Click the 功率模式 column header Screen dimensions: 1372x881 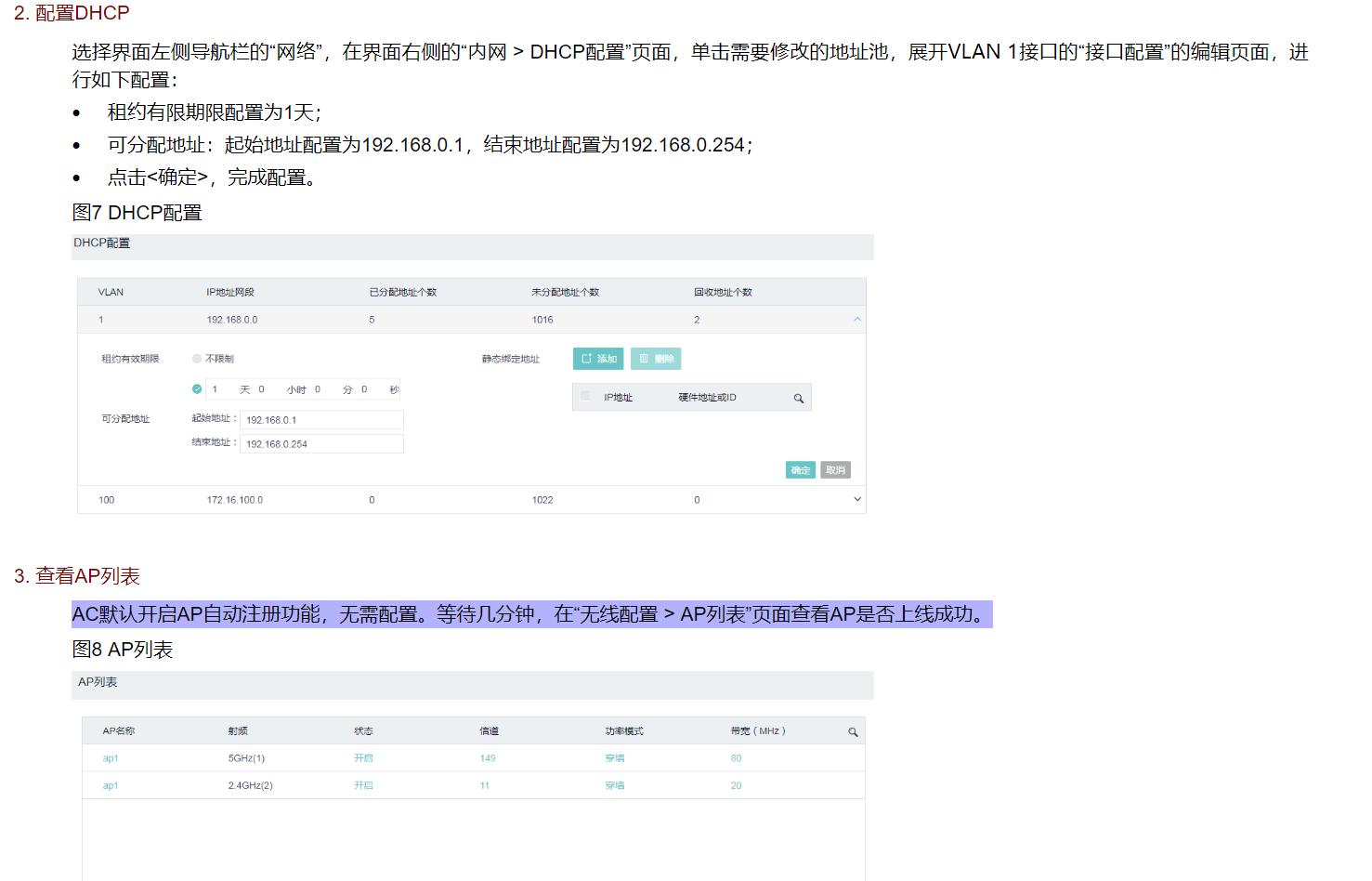(624, 731)
